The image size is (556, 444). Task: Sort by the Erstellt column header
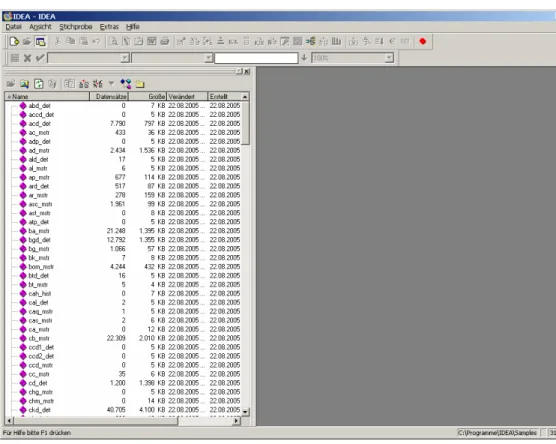click(x=224, y=96)
